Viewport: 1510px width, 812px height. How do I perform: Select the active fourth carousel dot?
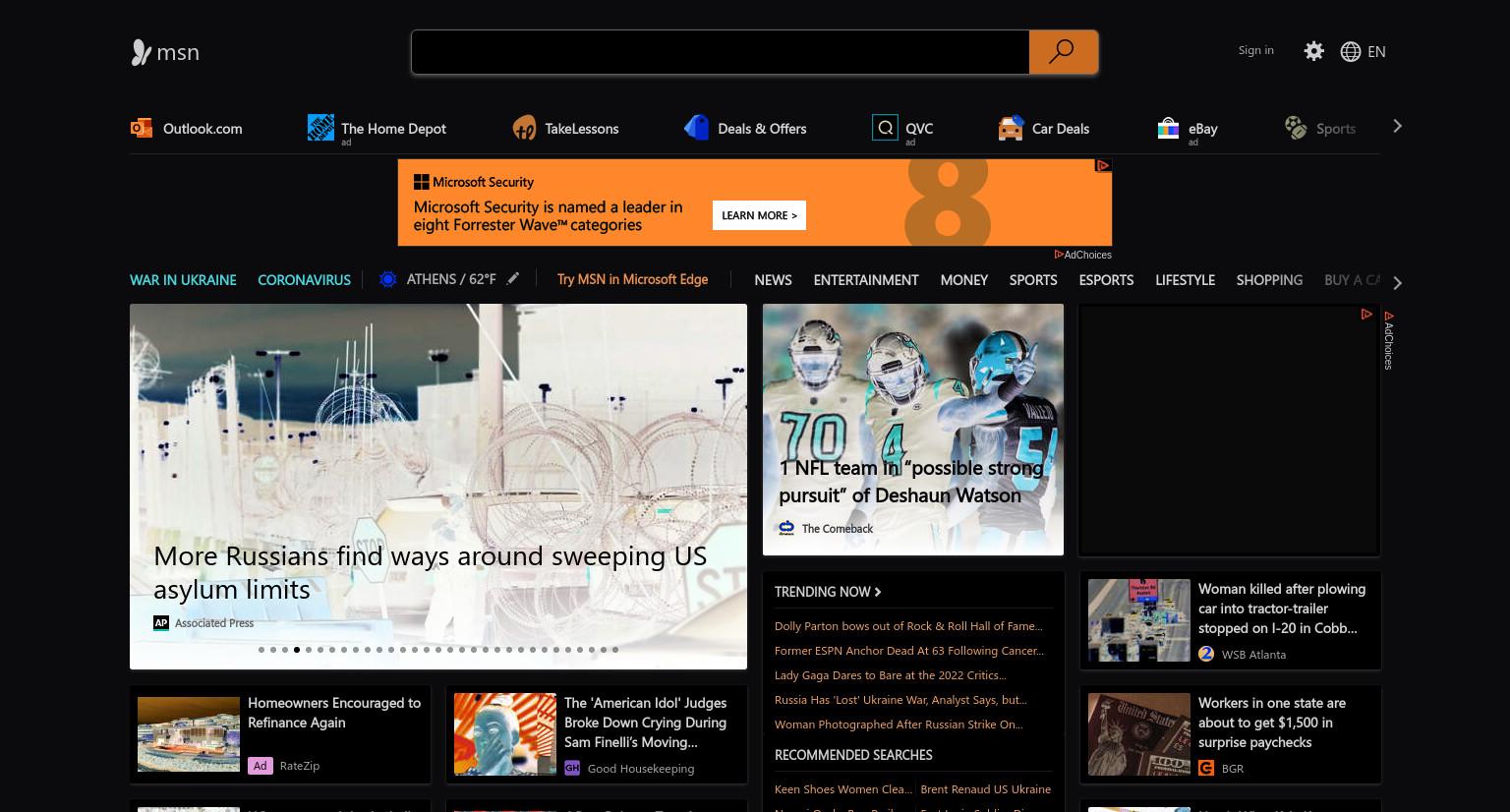point(297,650)
